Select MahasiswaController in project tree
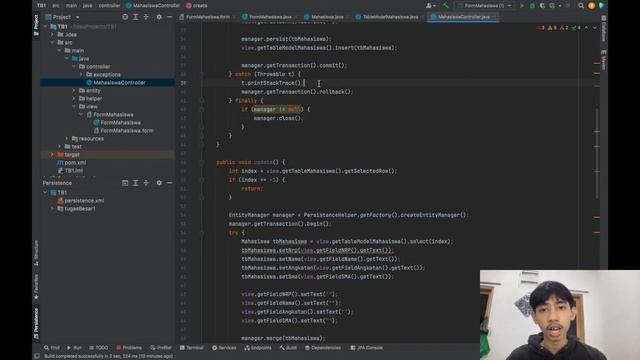 (x=108, y=82)
